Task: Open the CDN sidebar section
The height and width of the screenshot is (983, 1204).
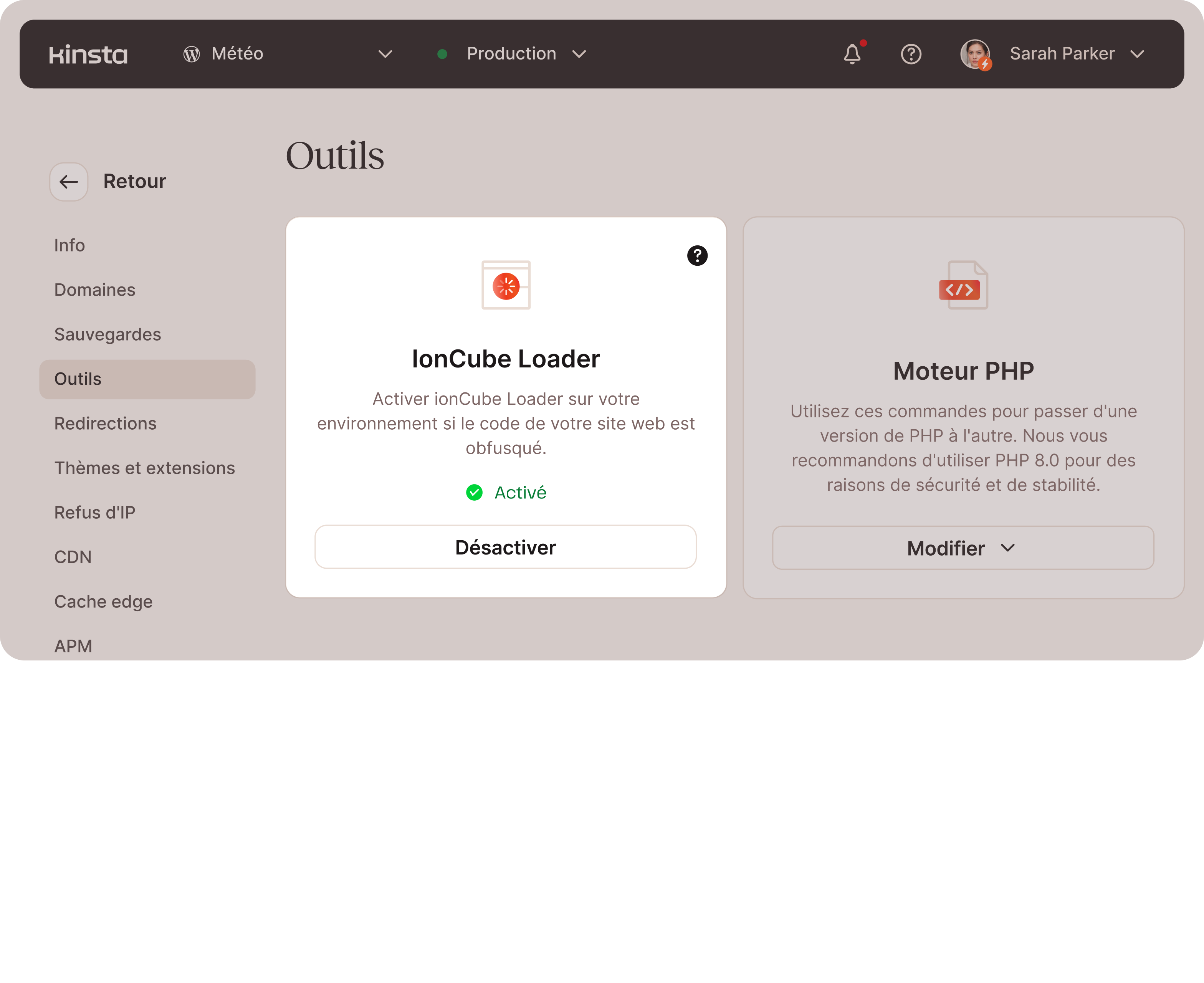Action: (x=73, y=557)
